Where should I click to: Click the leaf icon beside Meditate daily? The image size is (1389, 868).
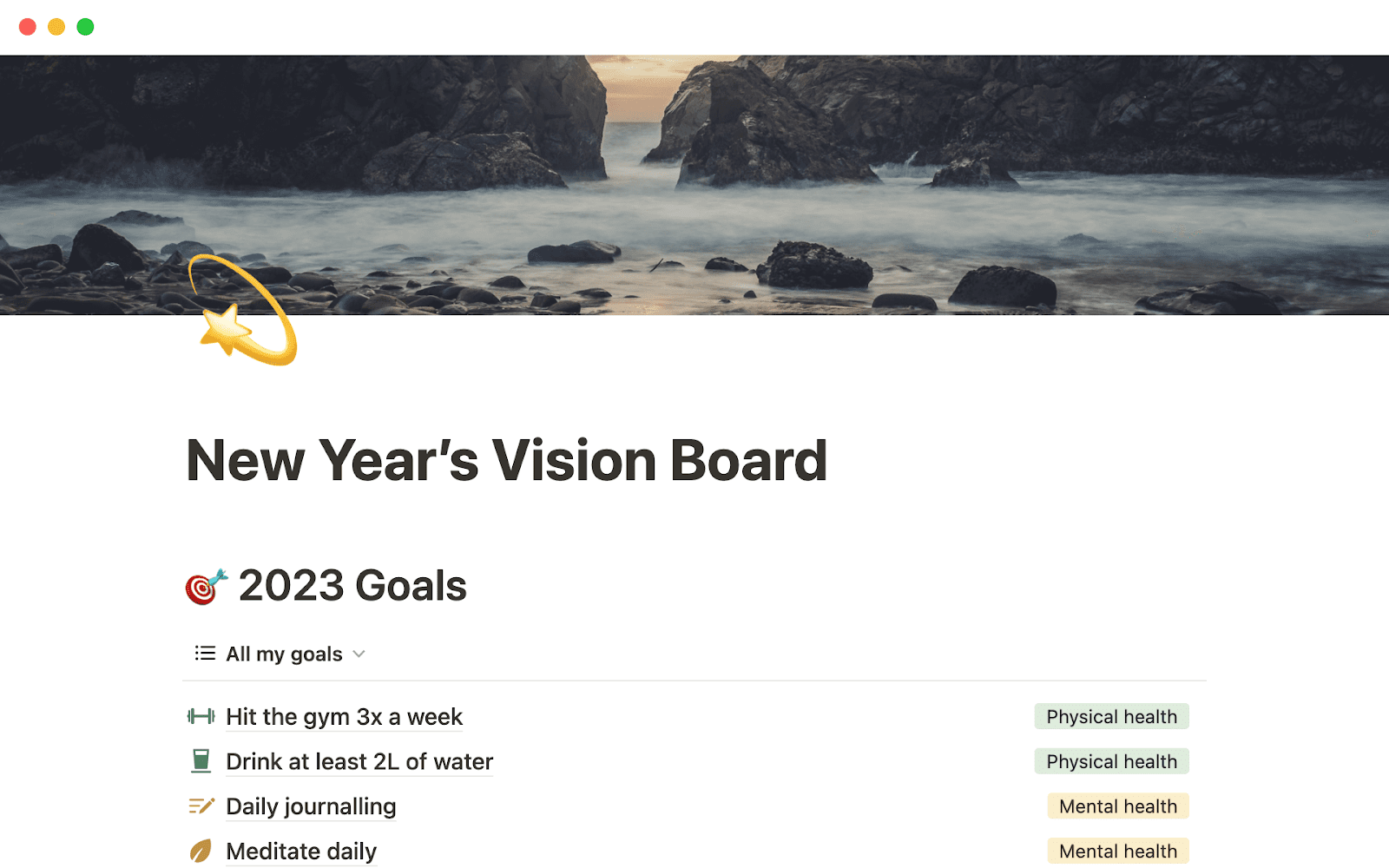point(201,850)
